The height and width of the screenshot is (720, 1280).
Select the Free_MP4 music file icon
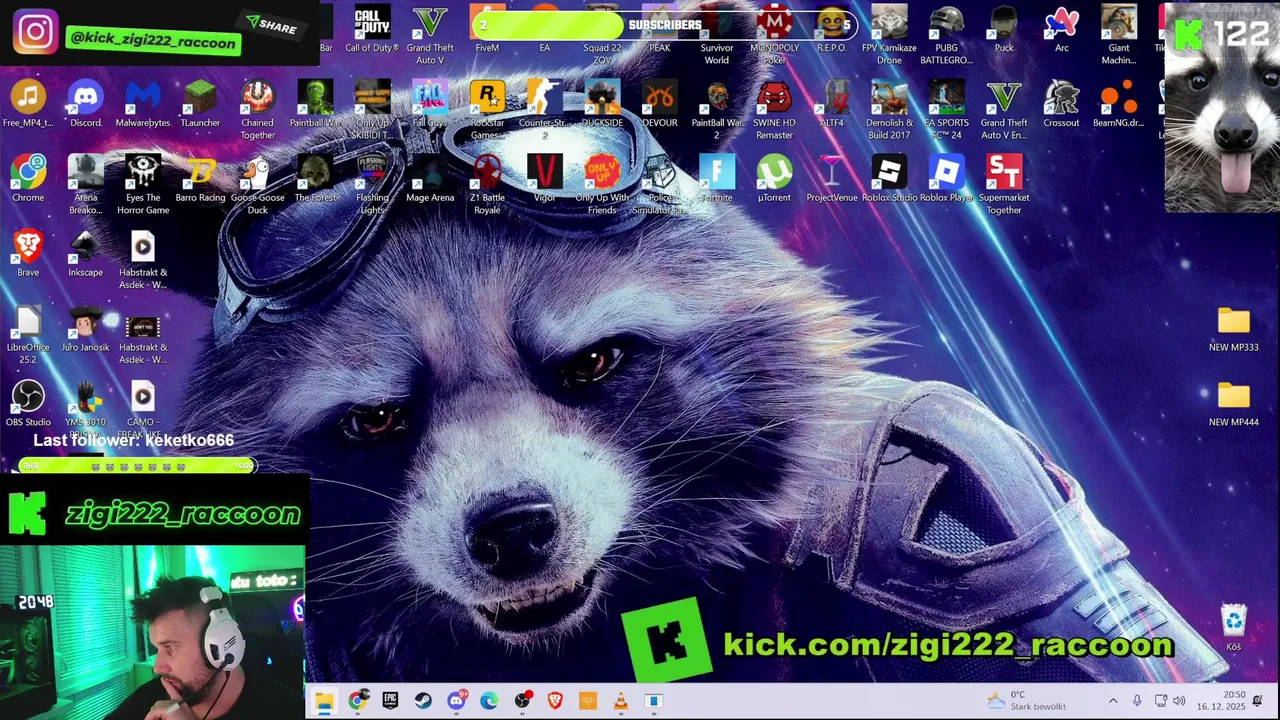tap(28, 104)
